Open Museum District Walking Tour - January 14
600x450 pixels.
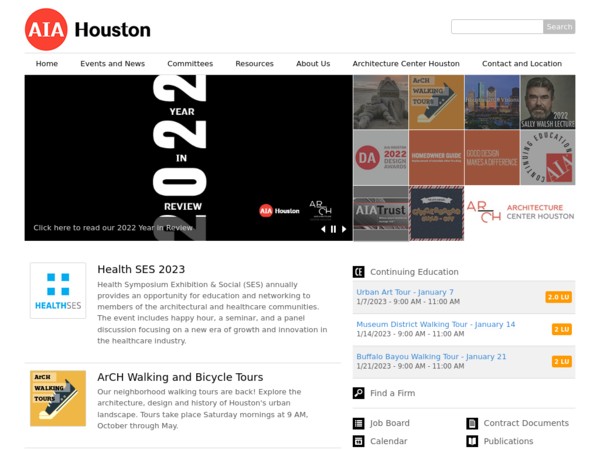(x=435, y=324)
